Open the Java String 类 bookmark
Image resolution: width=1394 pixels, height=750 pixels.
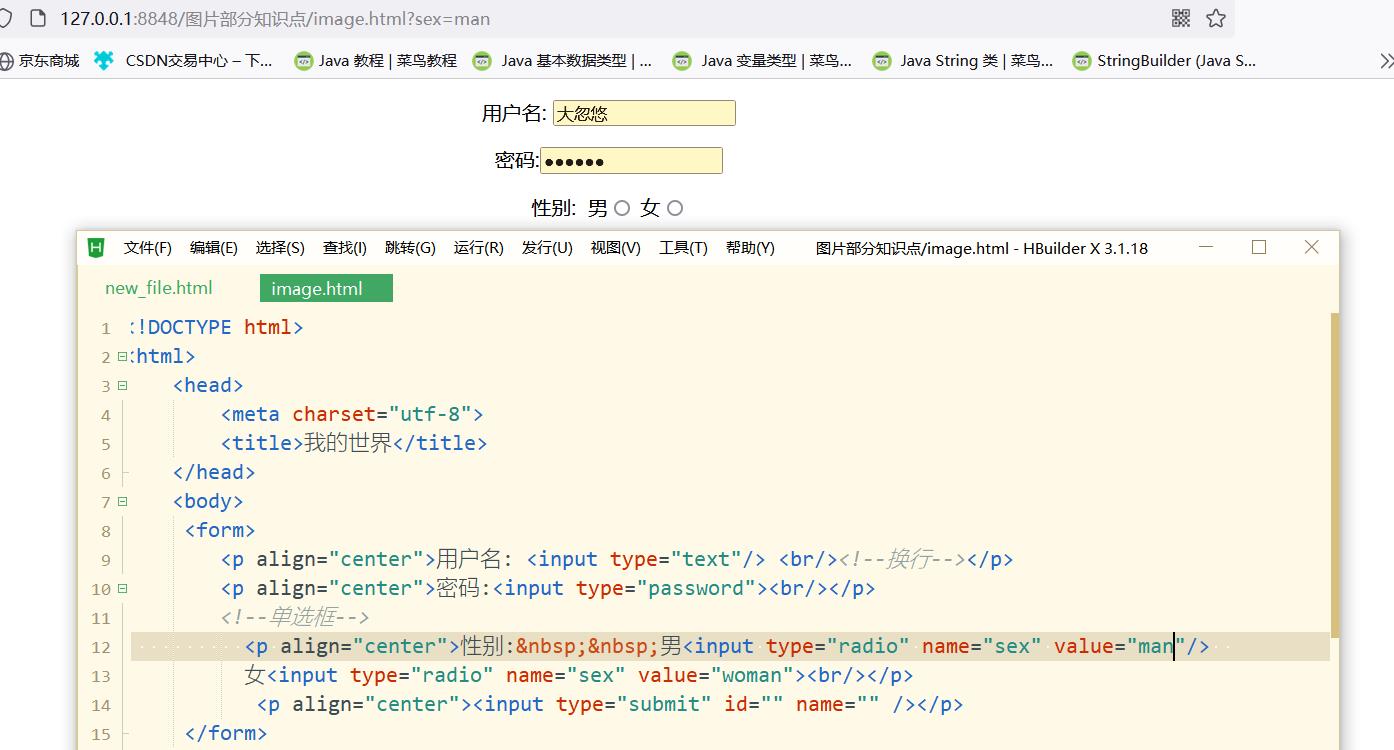(962, 61)
